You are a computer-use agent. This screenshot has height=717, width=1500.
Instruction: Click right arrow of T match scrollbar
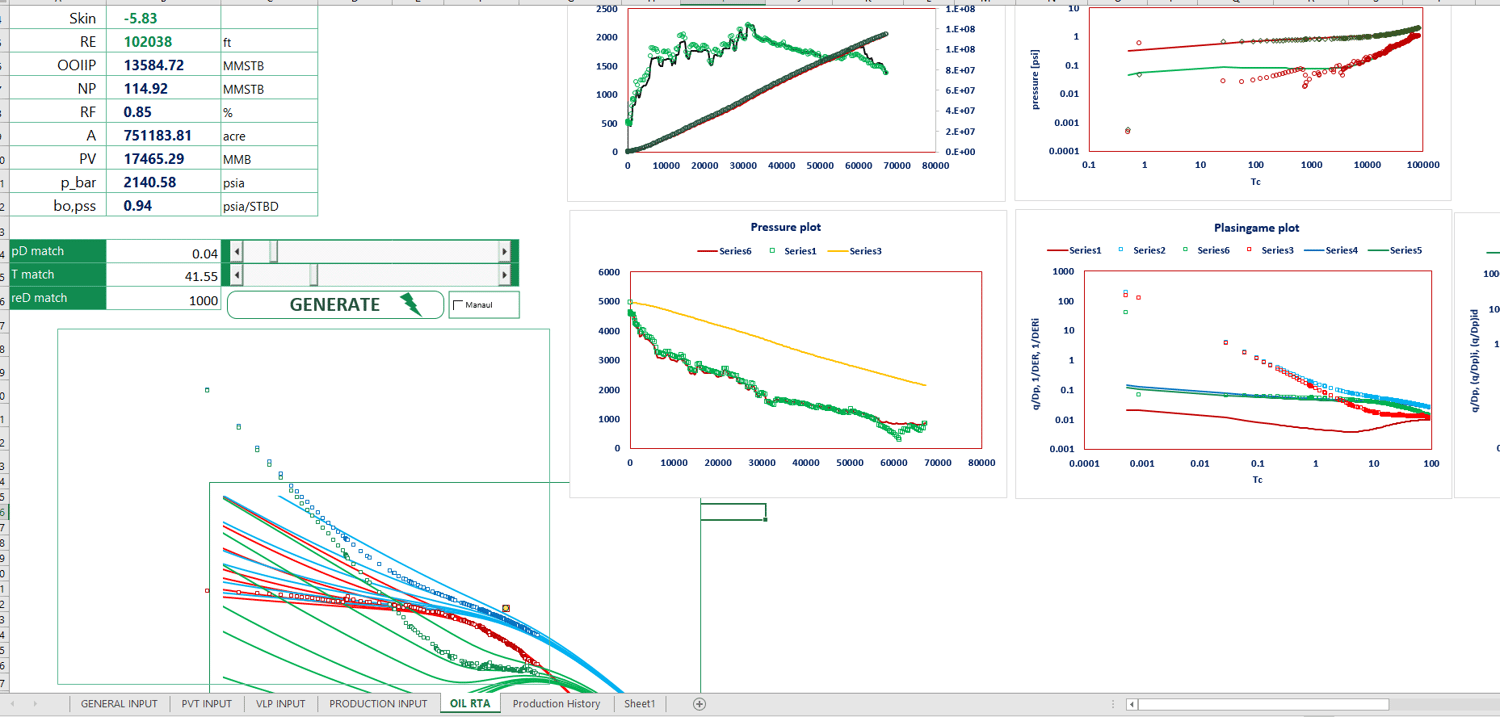click(505, 274)
